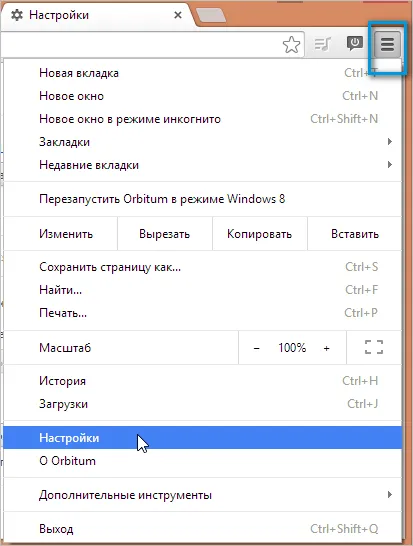Choose Новое окно menu item

click(203, 96)
